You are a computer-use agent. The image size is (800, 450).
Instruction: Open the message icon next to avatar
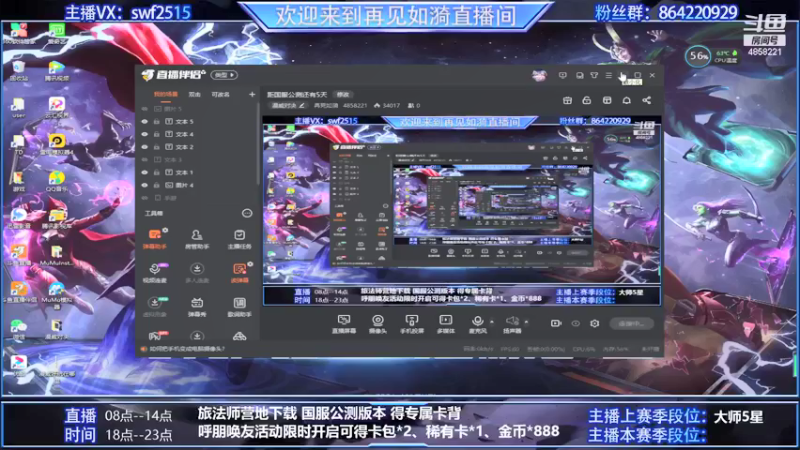562,76
